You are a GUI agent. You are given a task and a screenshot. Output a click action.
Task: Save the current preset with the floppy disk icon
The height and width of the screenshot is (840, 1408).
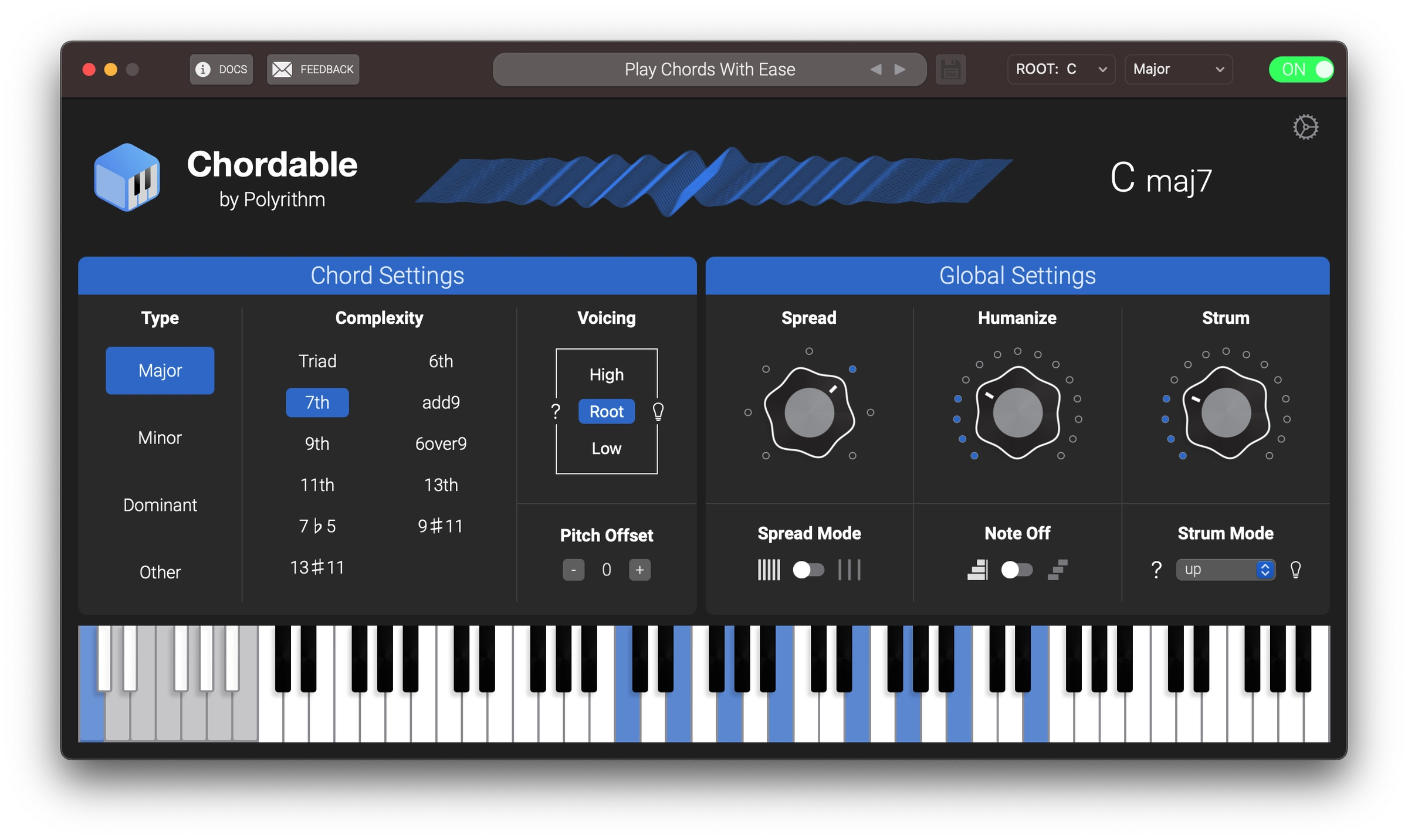coord(950,69)
